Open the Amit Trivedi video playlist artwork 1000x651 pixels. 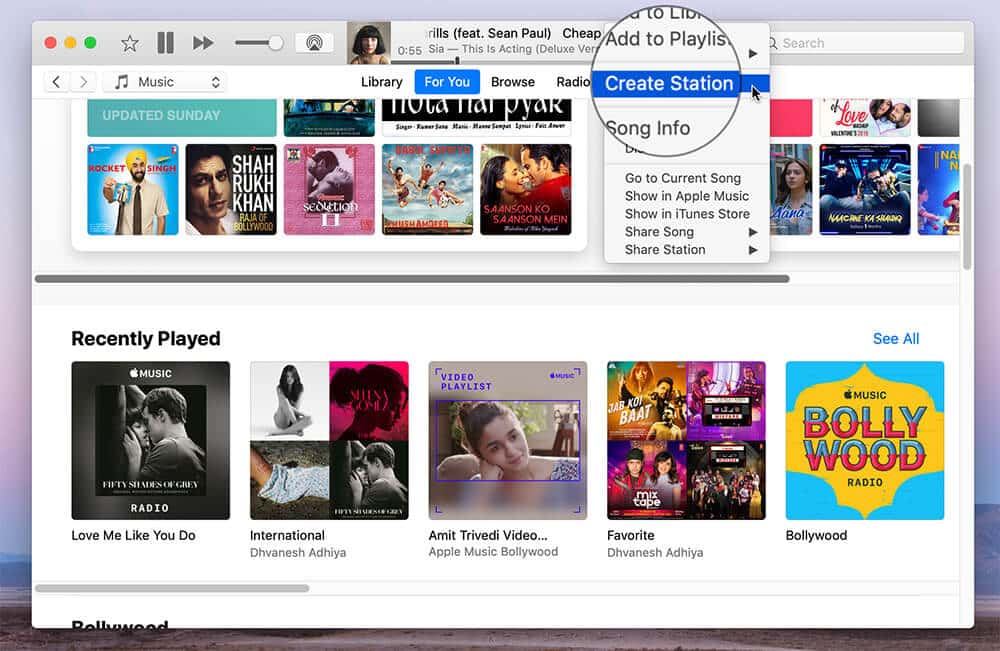[508, 441]
